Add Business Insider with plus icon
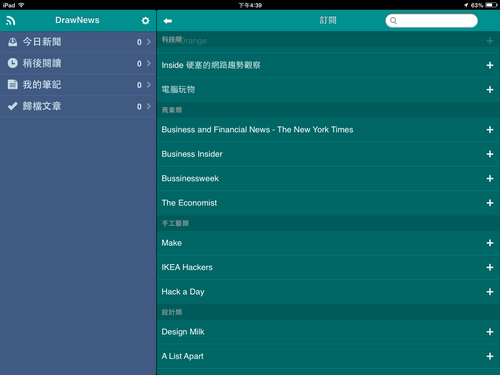Screen dimensions: 500x375 pos(490,154)
